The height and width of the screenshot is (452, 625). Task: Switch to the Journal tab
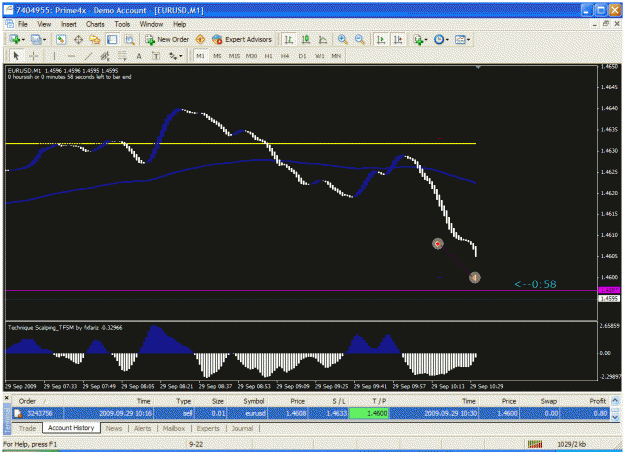(242, 428)
